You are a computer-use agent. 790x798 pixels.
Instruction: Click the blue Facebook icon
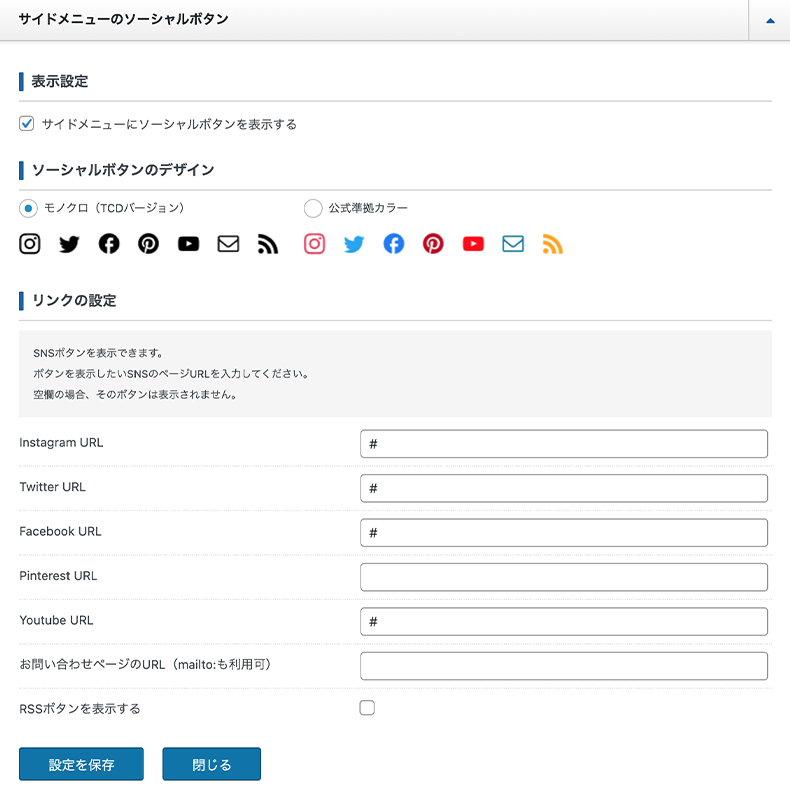(x=394, y=244)
